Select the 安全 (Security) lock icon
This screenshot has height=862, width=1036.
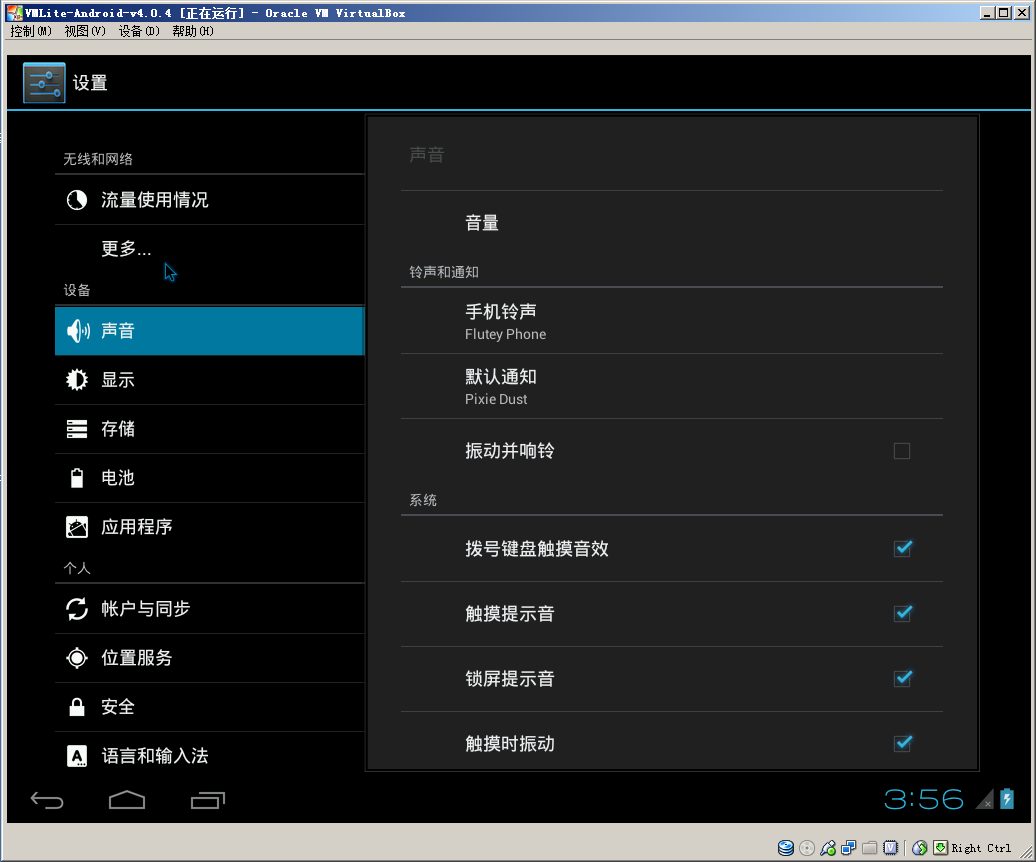(x=77, y=706)
